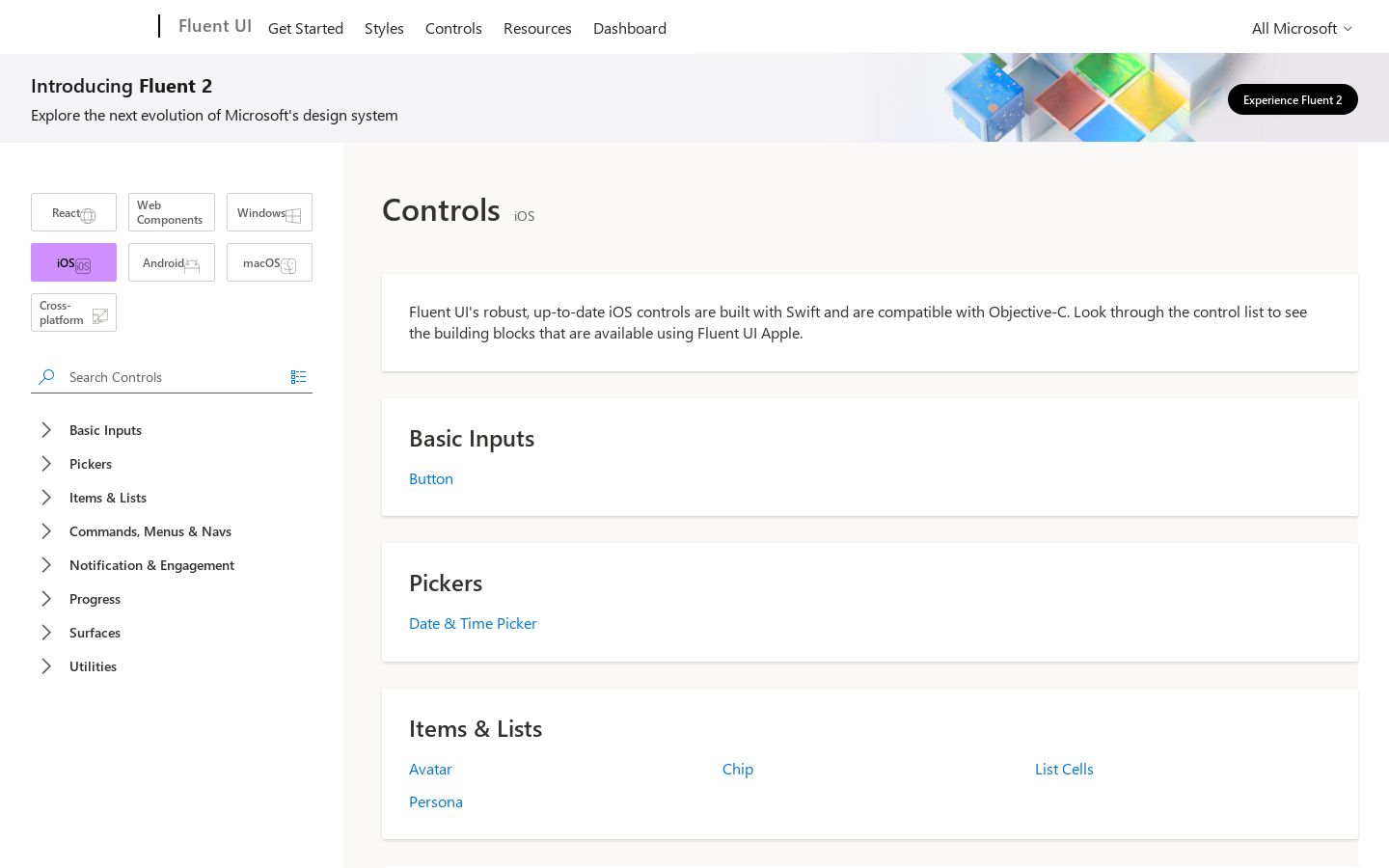1389x868 pixels.
Task: Click the Introducing Fluent 2 banner heading
Action: pos(122,86)
